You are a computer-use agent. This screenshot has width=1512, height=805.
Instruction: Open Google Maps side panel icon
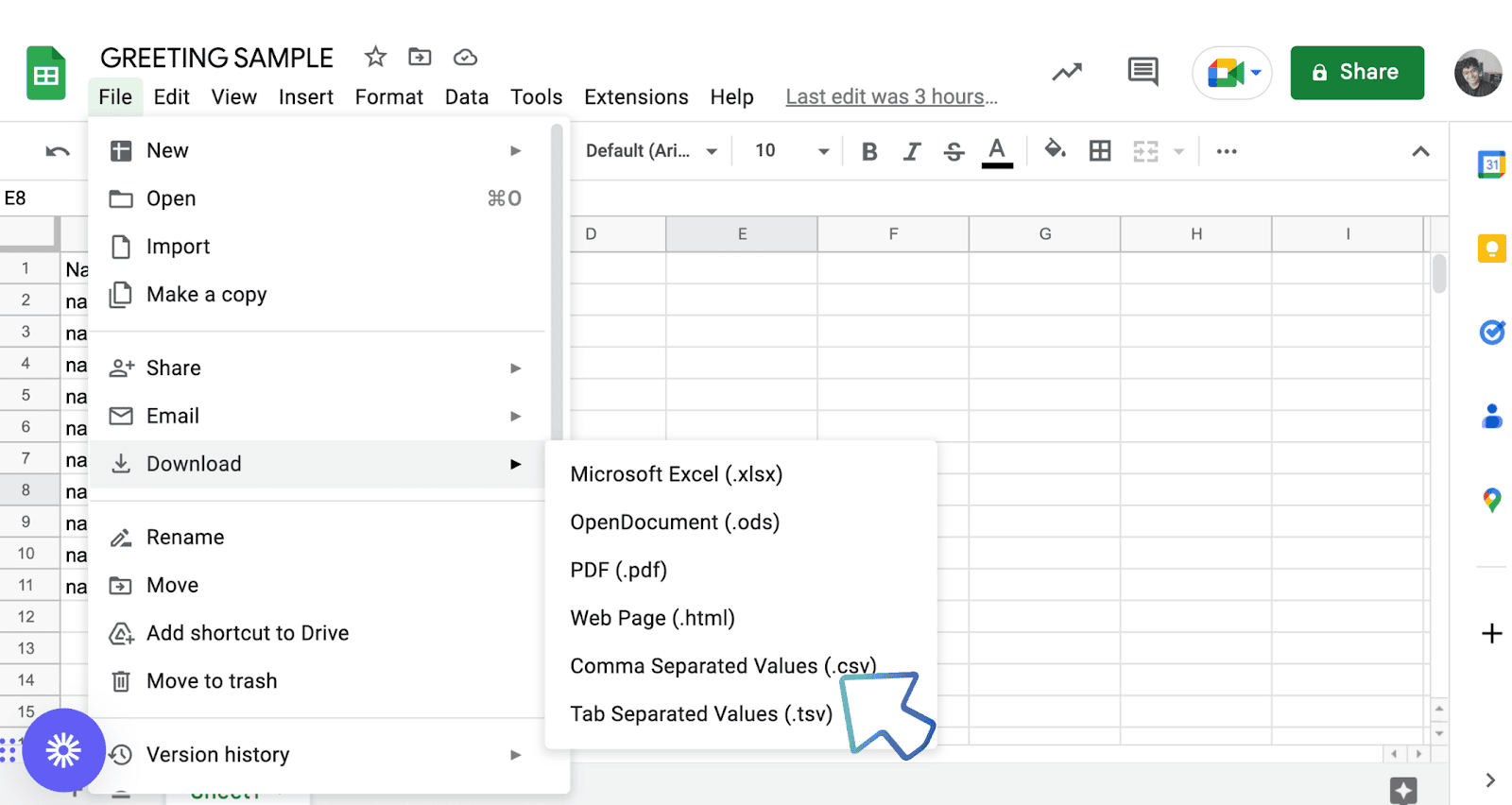point(1491,500)
